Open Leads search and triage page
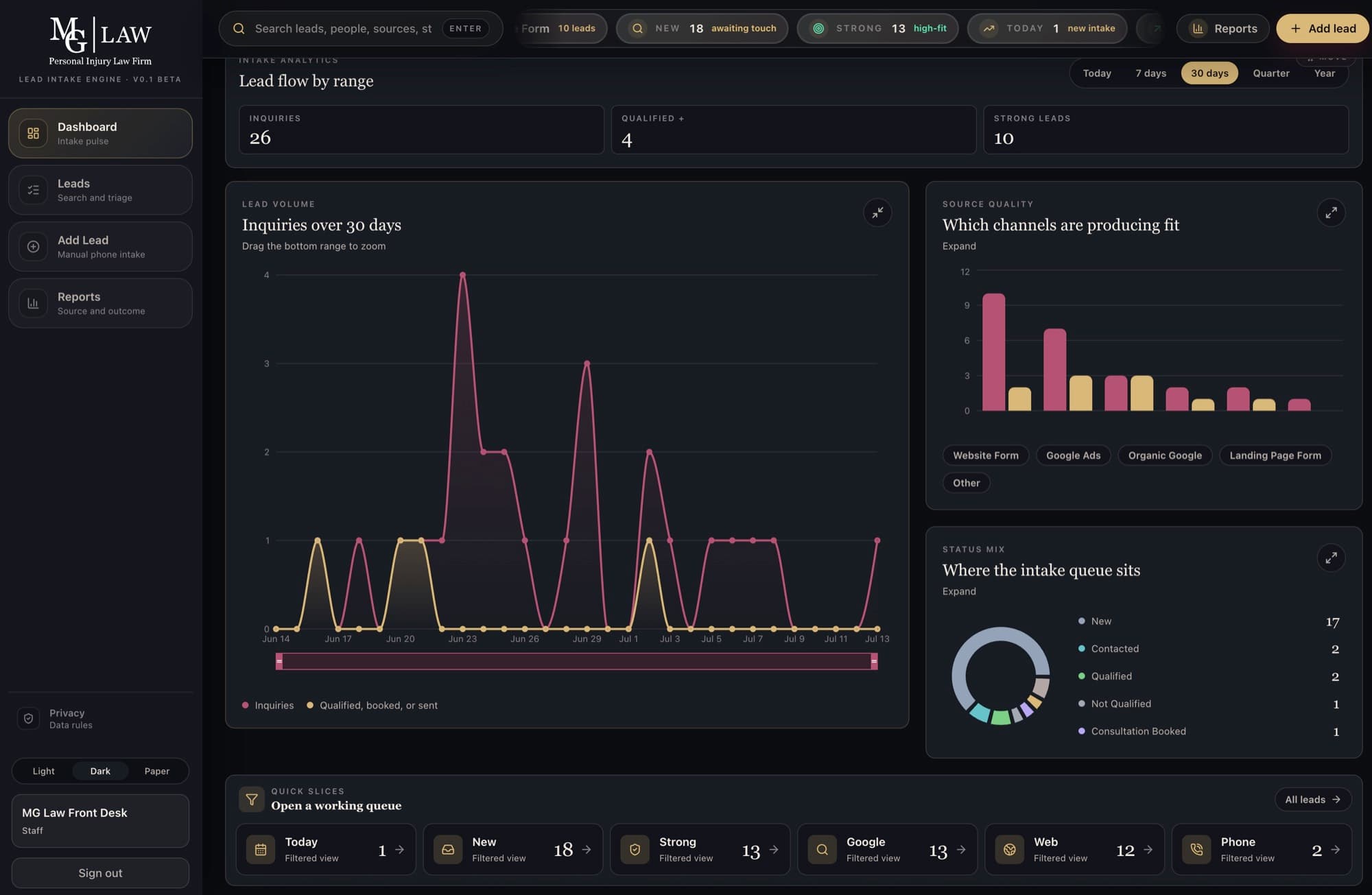The height and width of the screenshot is (895, 1372). coord(100,190)
